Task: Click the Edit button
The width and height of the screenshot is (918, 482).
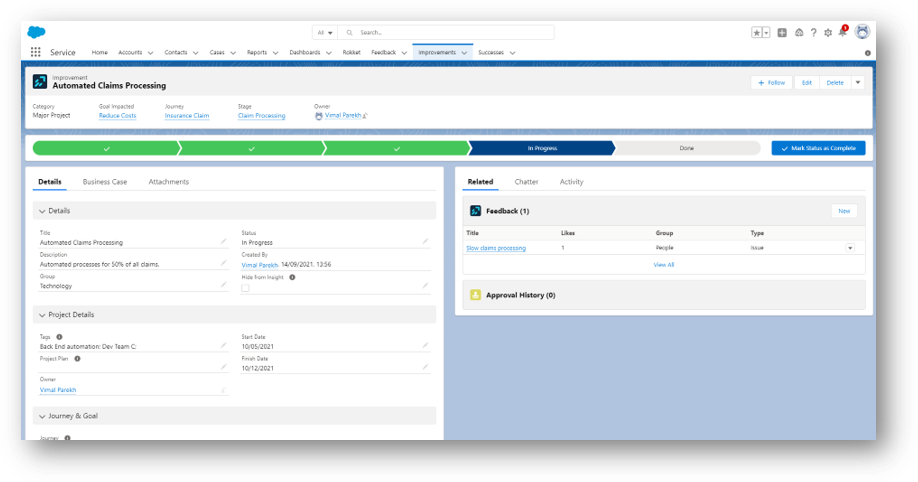Action: pos(807,83)
